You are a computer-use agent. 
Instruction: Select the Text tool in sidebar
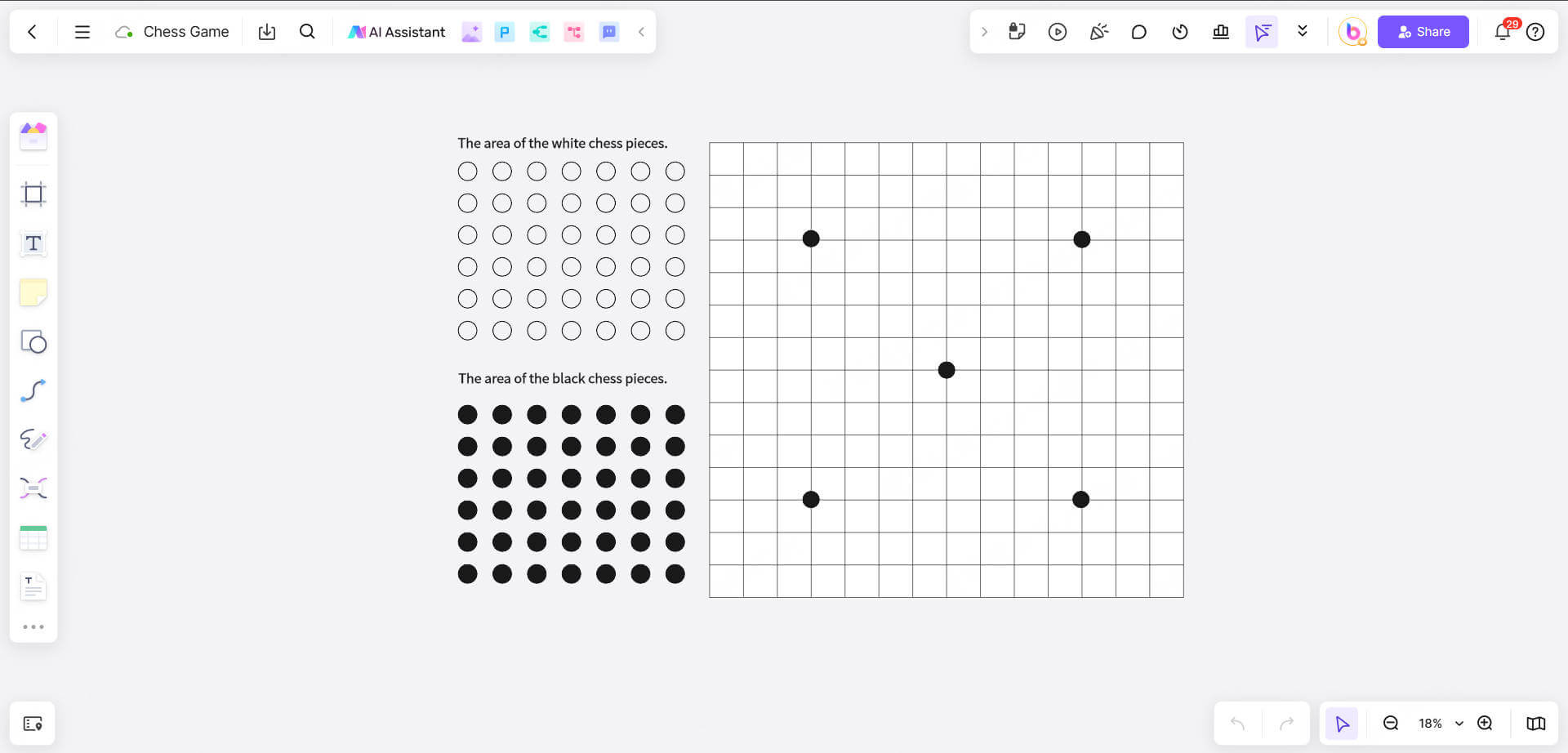click(33, 243)
